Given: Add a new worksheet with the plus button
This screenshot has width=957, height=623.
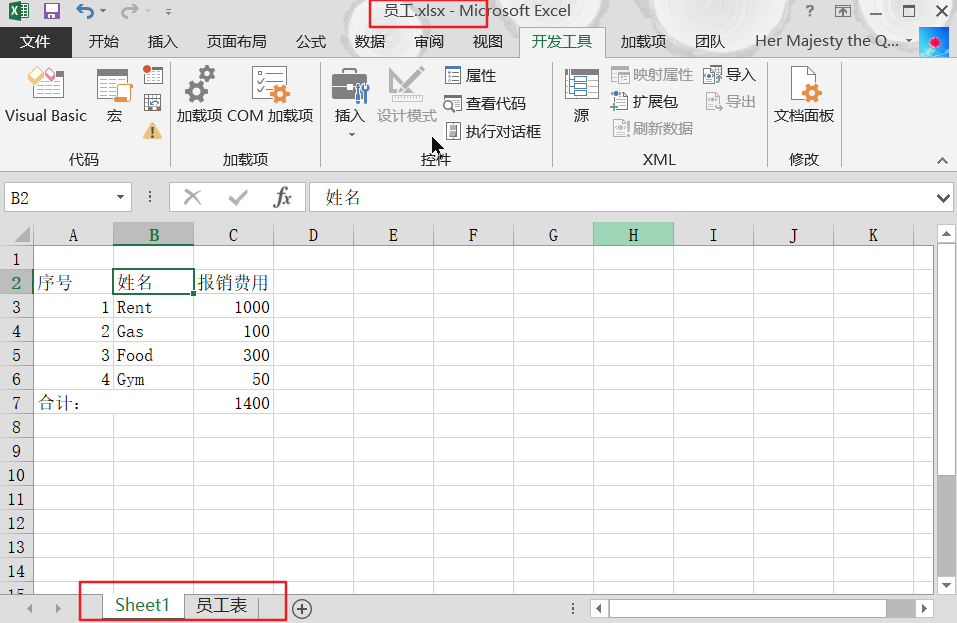Looking at the screenshot, I should (301, 608).
